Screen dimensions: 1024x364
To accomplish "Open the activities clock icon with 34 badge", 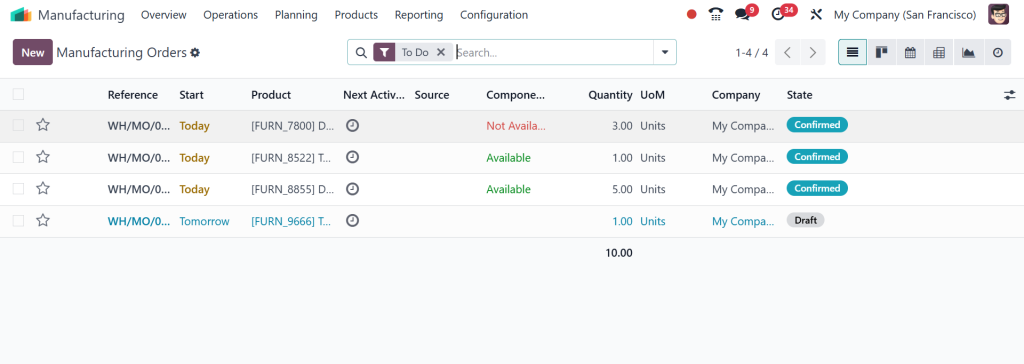I will [x=778, y=14].
